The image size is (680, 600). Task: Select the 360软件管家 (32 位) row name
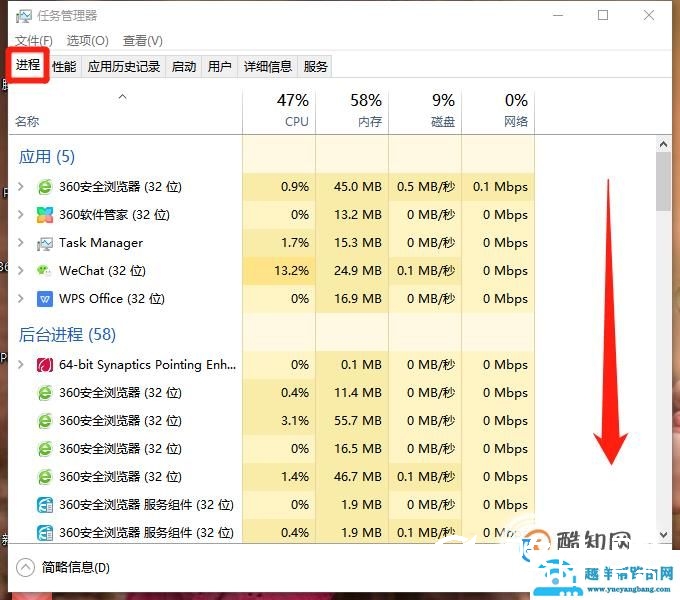click(x=114, y=215)
